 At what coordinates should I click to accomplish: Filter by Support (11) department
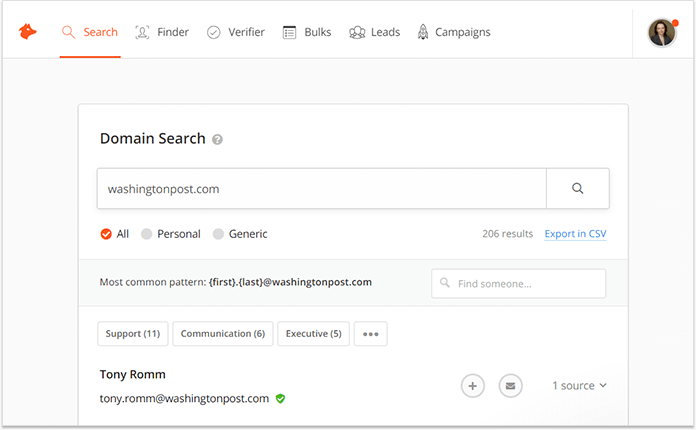tap(133, 334)
